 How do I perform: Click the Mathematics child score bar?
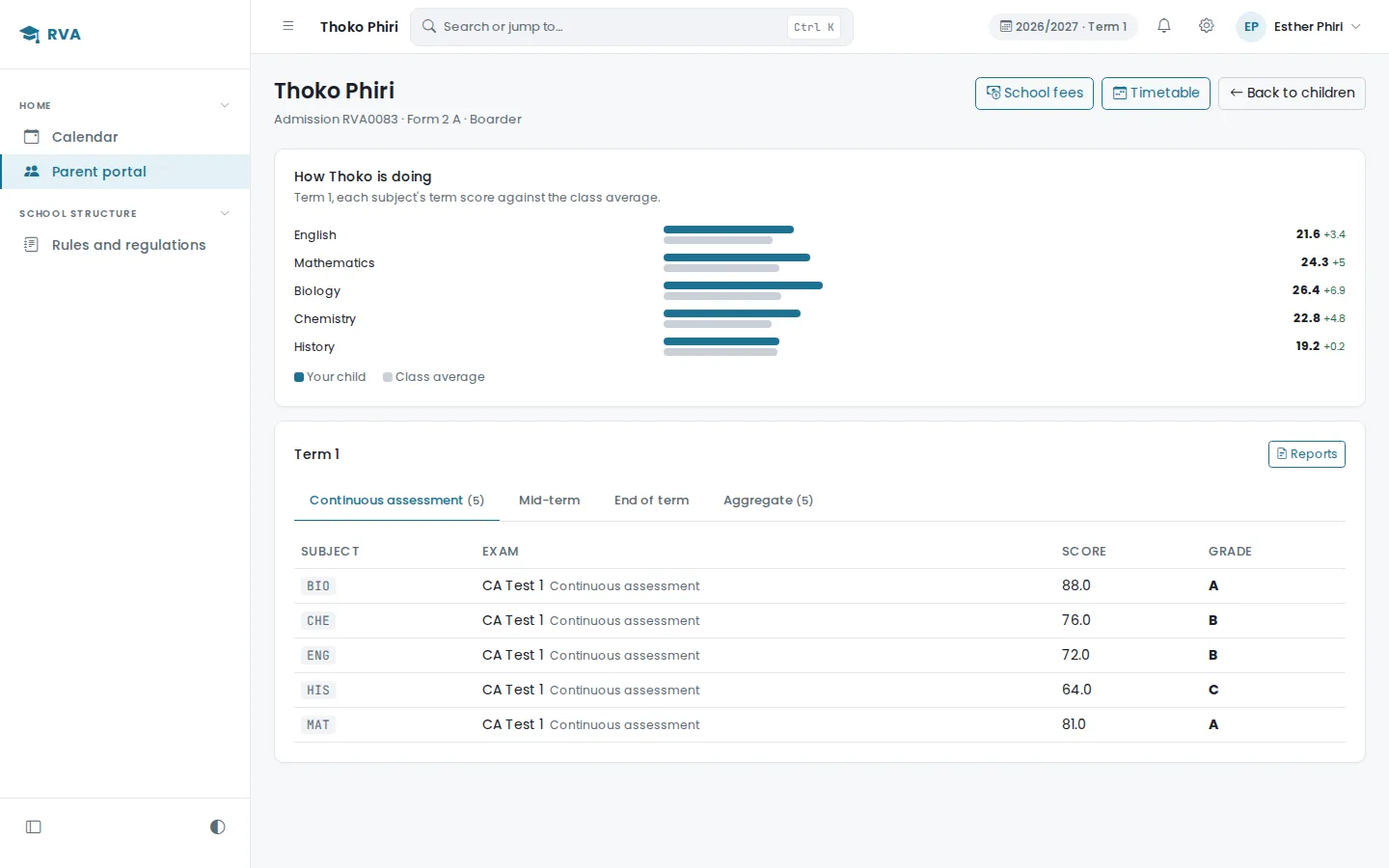coord(737,258)
